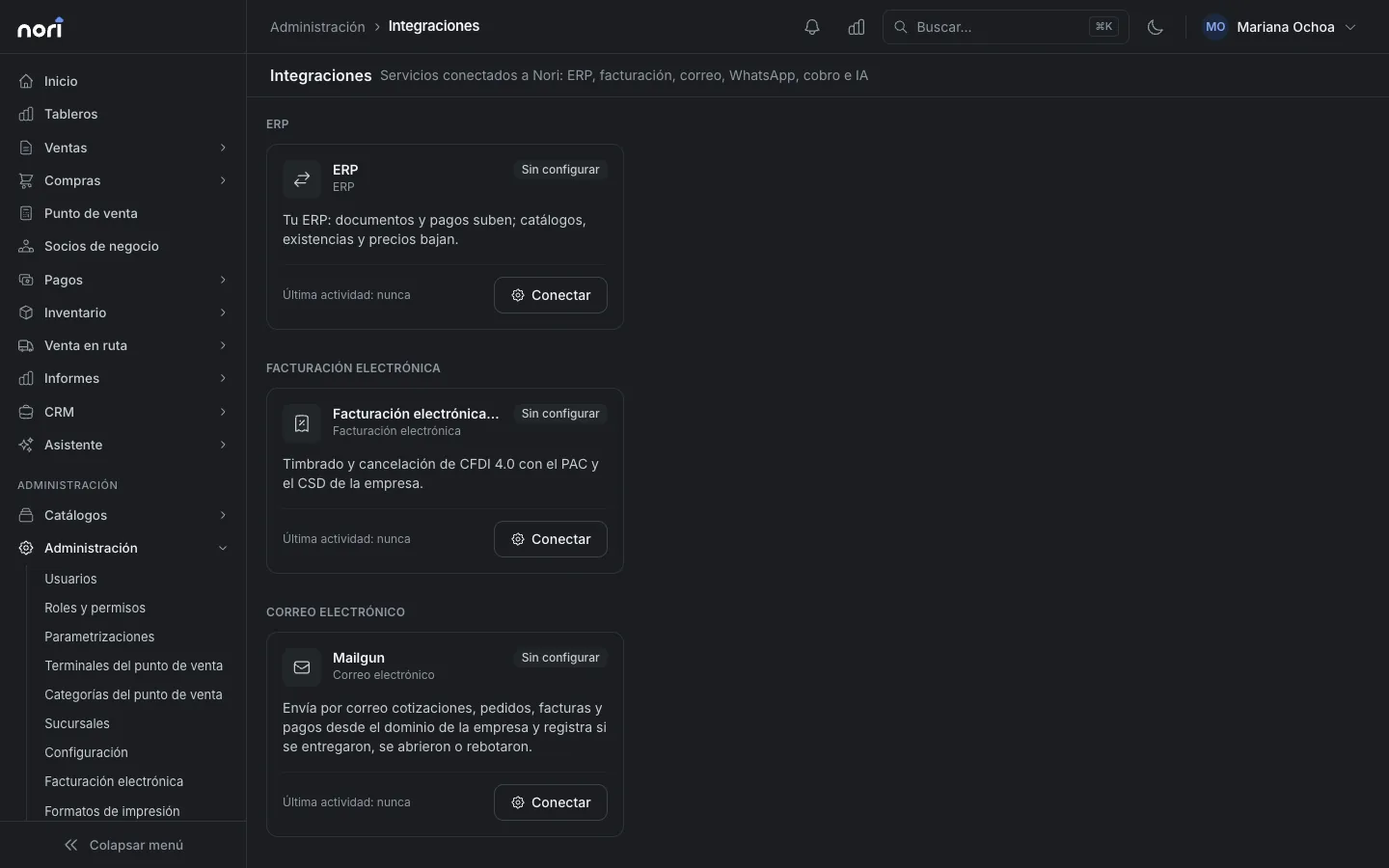Open Formatos de impresión

pyautogui.click(x=112, y=811)
